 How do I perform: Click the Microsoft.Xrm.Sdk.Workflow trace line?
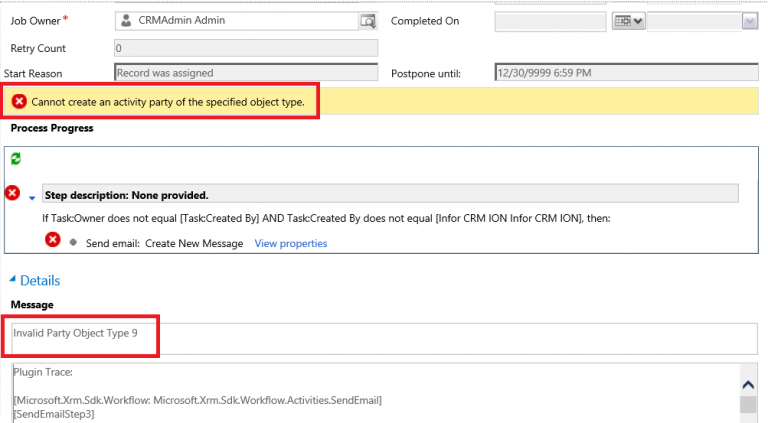(x=197, y=400)
